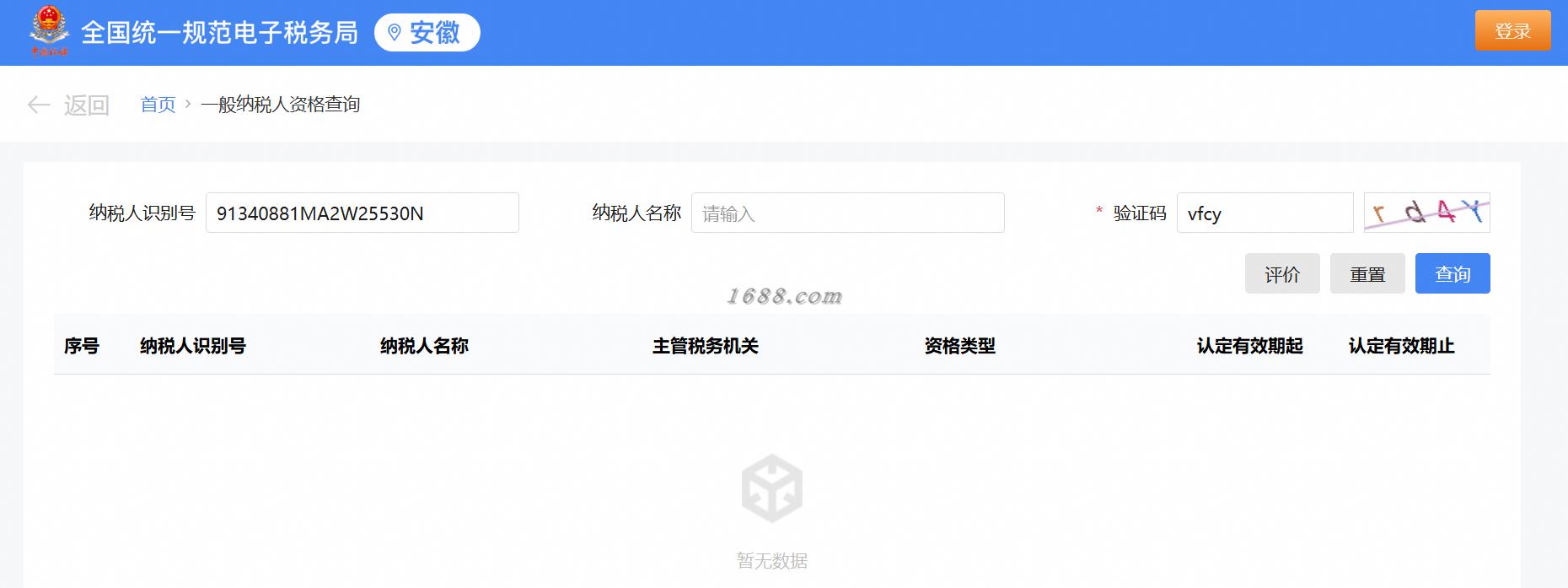Click the back arrow icon
Viewport: 1568px width, 588px height.
pos(39,105)
